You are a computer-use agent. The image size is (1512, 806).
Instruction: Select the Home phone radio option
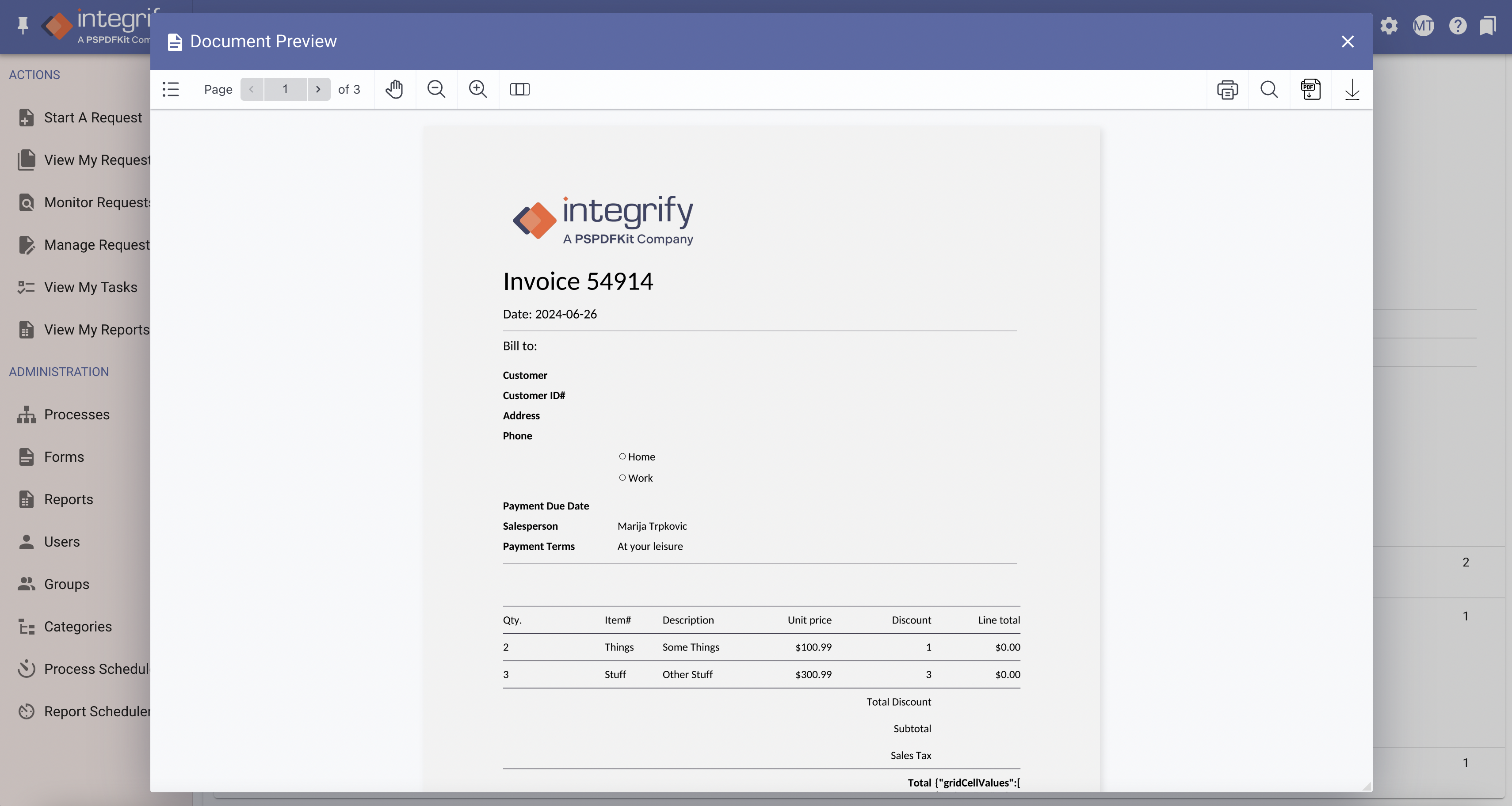click(x=622, y=456)
